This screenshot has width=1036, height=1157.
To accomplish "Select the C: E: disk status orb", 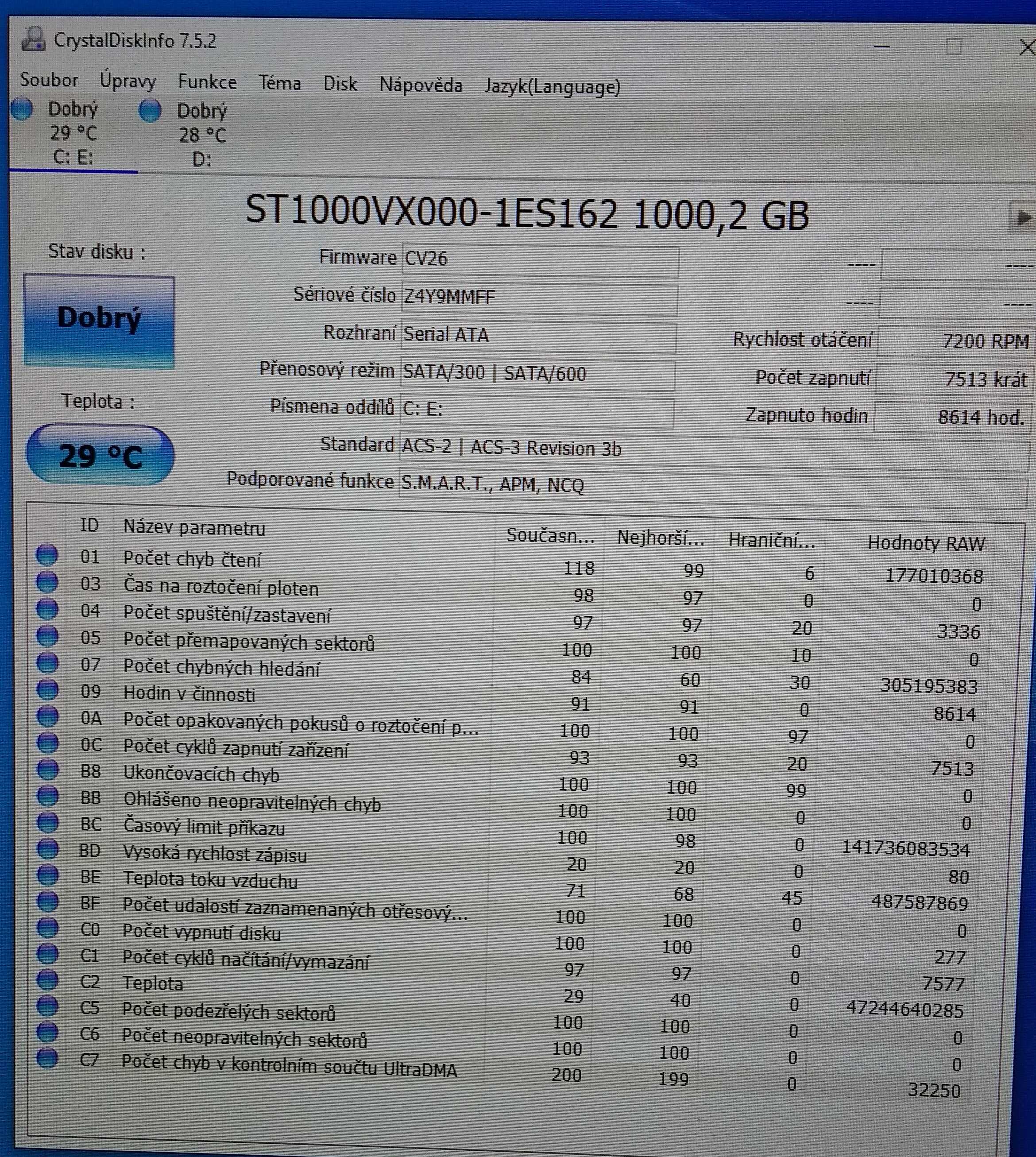I will pyautogui.click(x=23, y=109).
